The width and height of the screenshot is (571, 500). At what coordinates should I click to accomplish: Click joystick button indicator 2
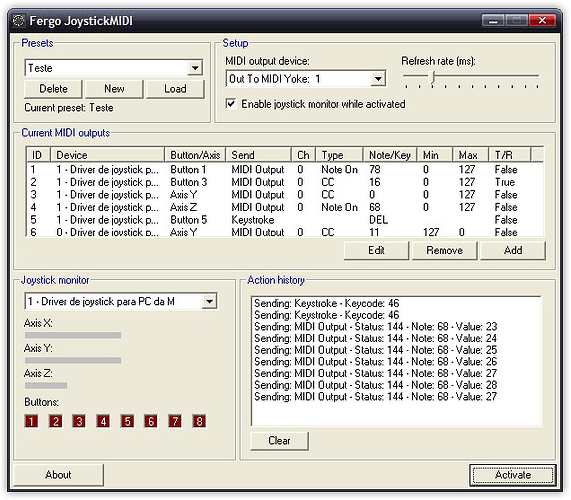pyautogui.click(x=55, y=421)
